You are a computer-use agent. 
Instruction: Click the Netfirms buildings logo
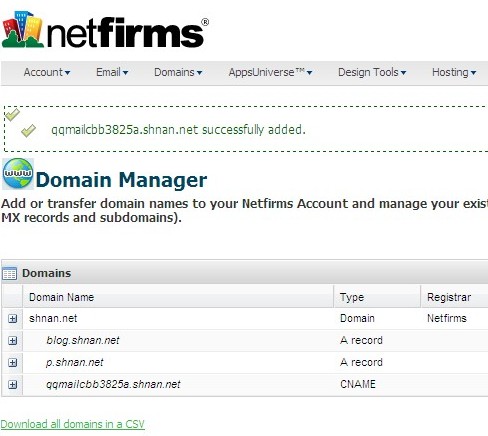(23, 29)
